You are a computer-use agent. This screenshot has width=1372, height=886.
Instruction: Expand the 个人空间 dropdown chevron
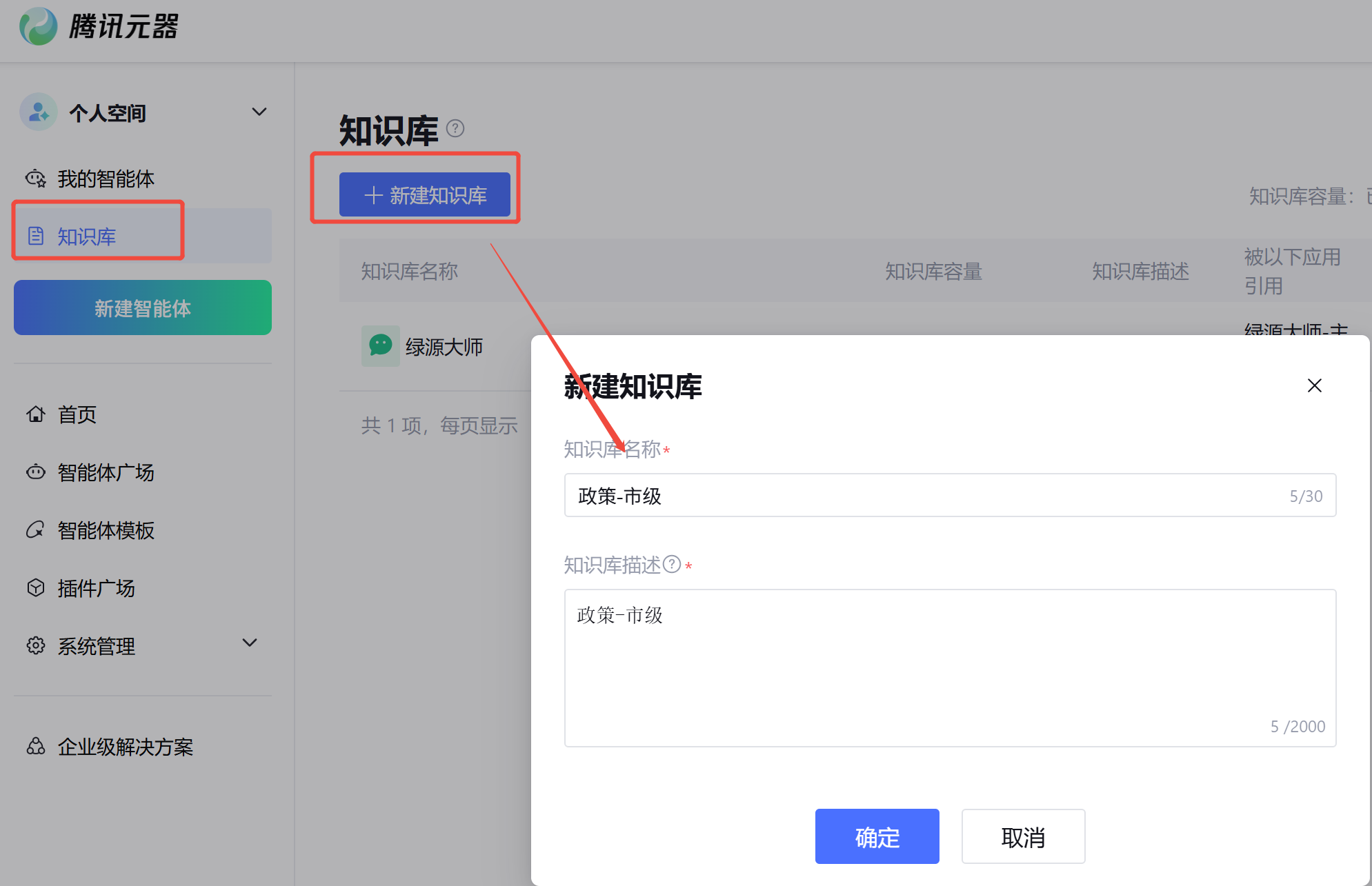coord(259,112)
